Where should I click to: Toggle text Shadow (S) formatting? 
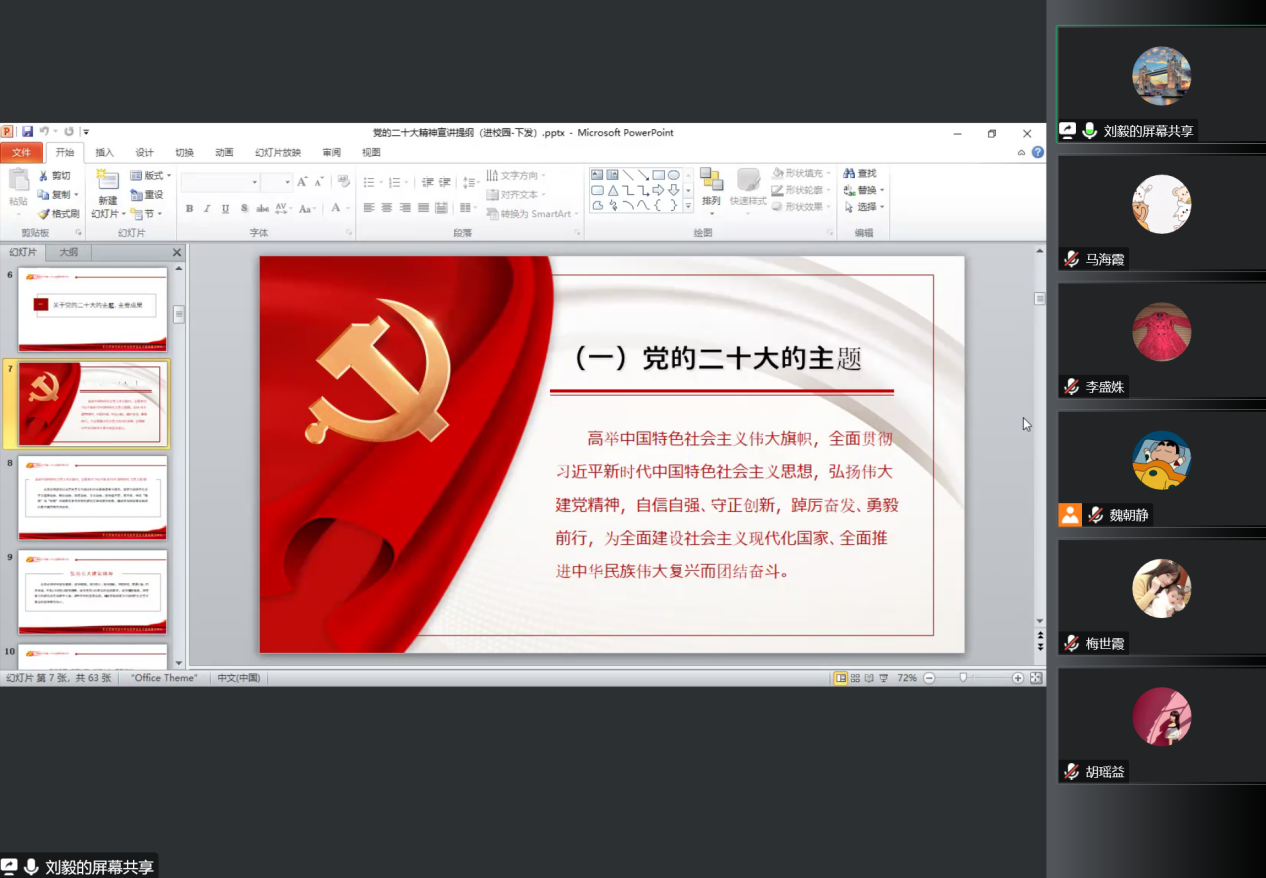click(244, 208)
